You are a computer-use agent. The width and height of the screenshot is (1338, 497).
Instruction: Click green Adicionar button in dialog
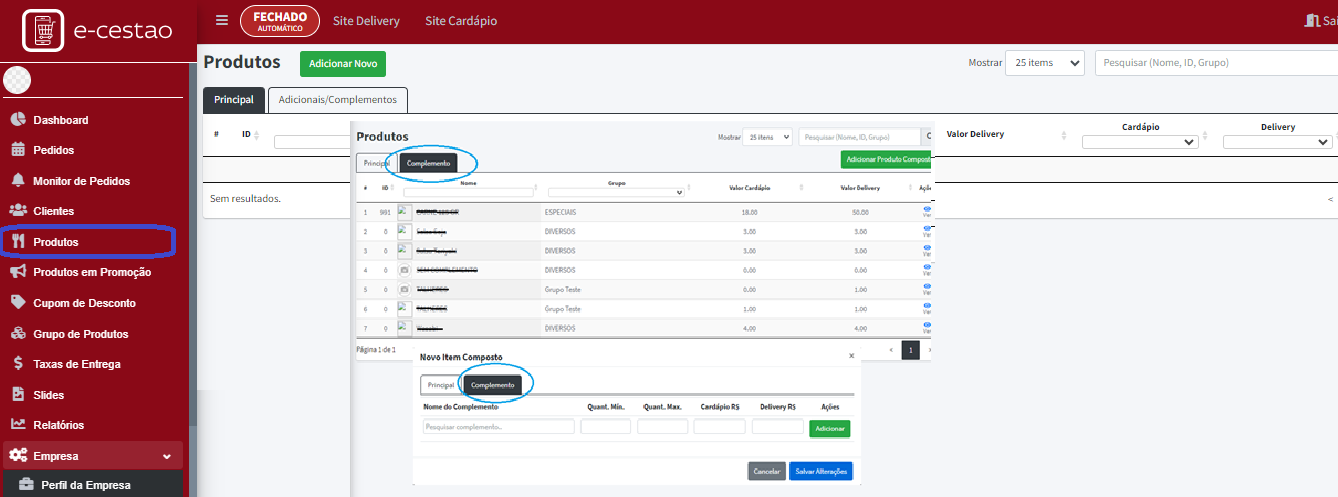point(830,428)
